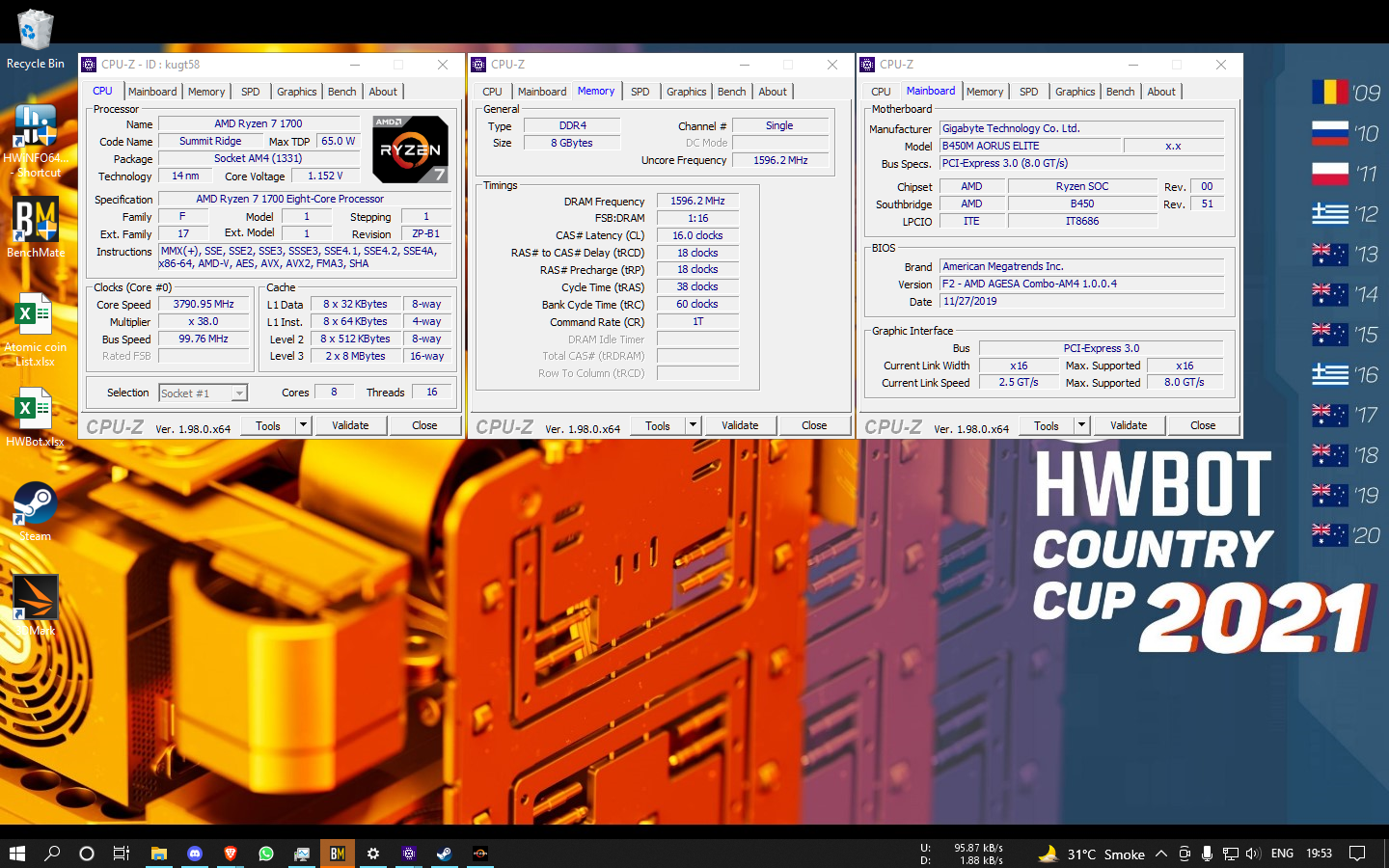Select the HWBot.xlsx desktop file
Screen dimensions: 1389x868
(35, 417)
